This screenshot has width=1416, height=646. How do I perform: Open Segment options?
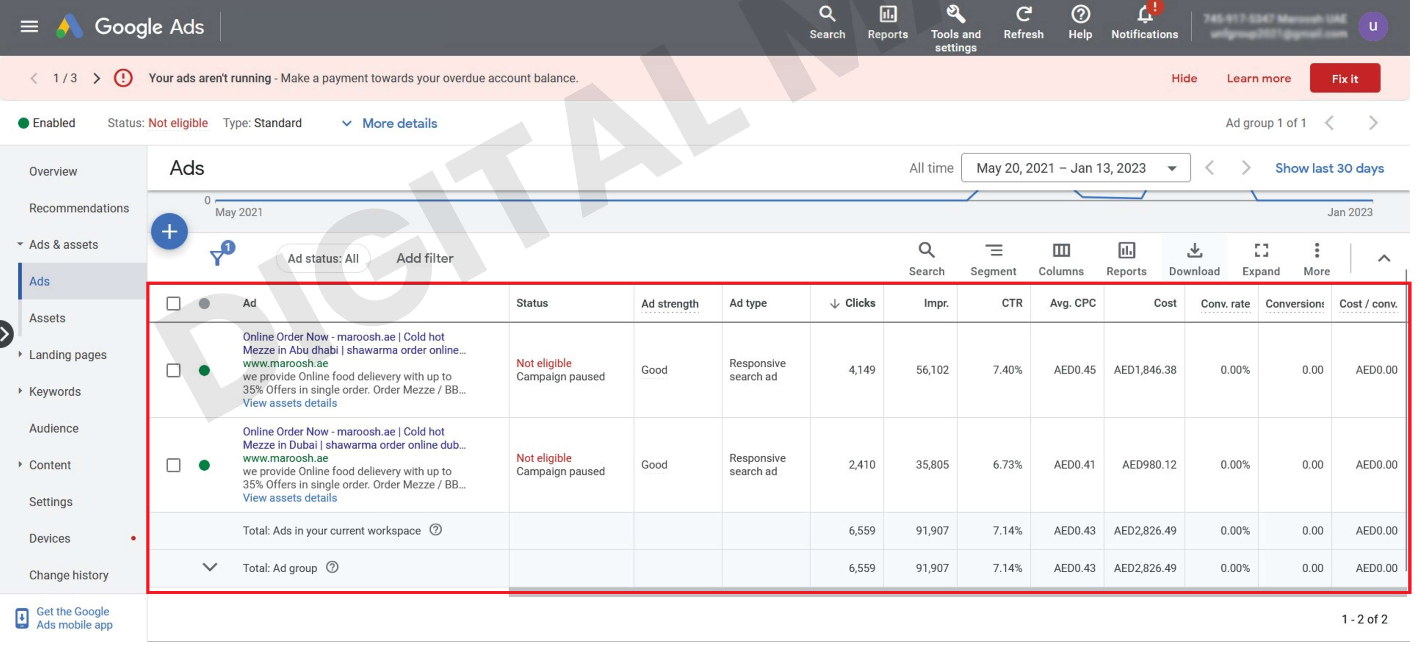pos(993,259)
